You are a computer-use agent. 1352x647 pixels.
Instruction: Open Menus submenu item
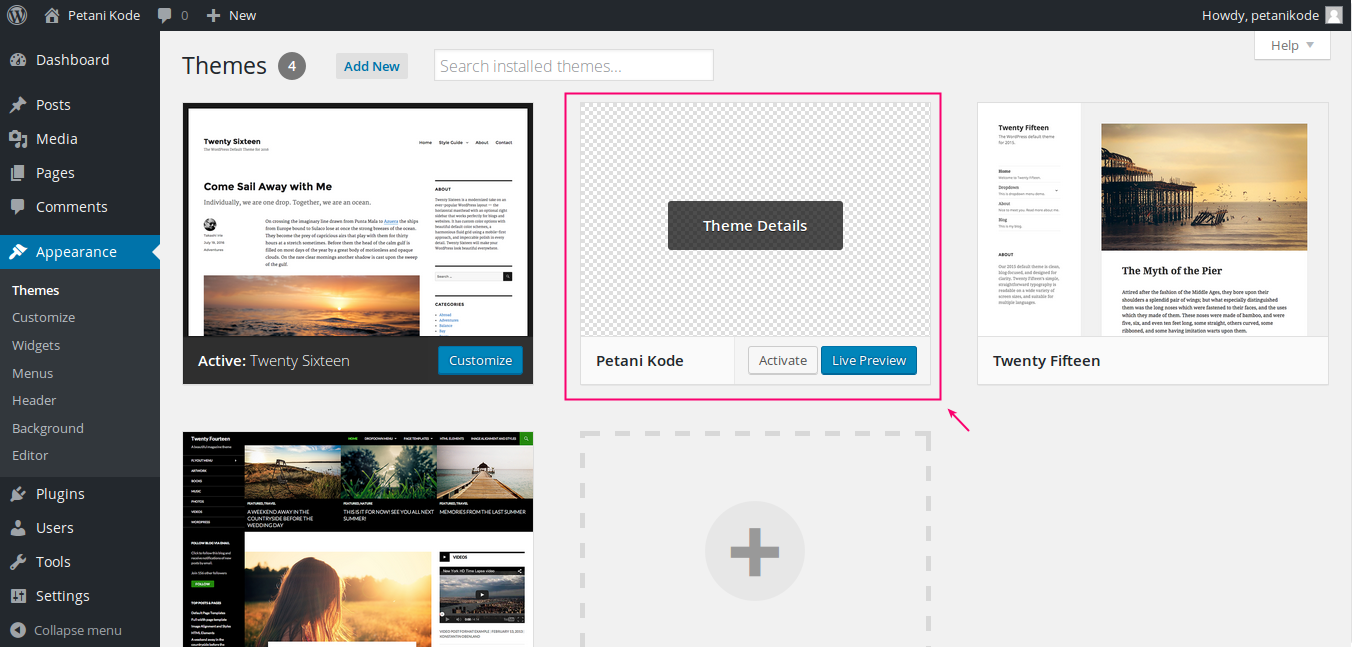pyautogui.click(x=33, y=373)
